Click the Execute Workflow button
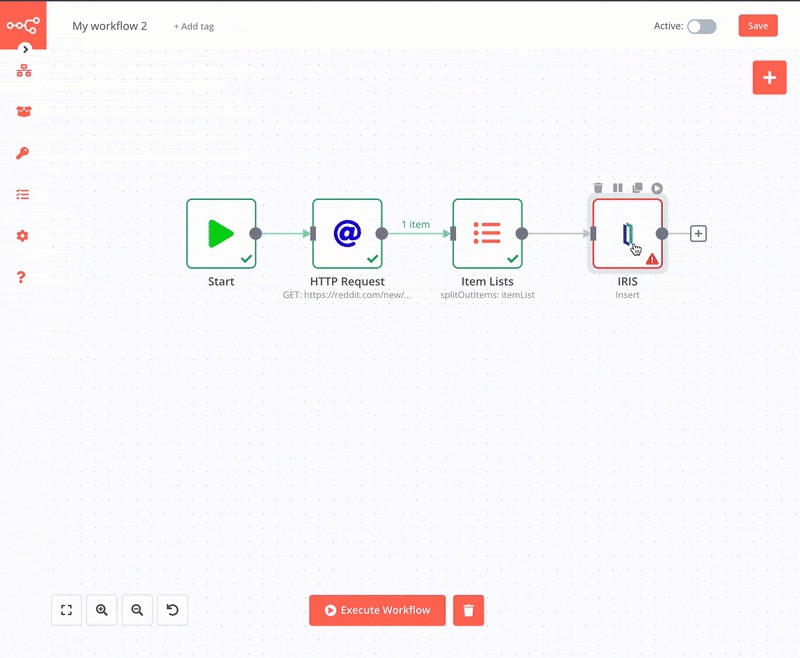800x658 pixels. pyautogui.click(x=377, y=610)
